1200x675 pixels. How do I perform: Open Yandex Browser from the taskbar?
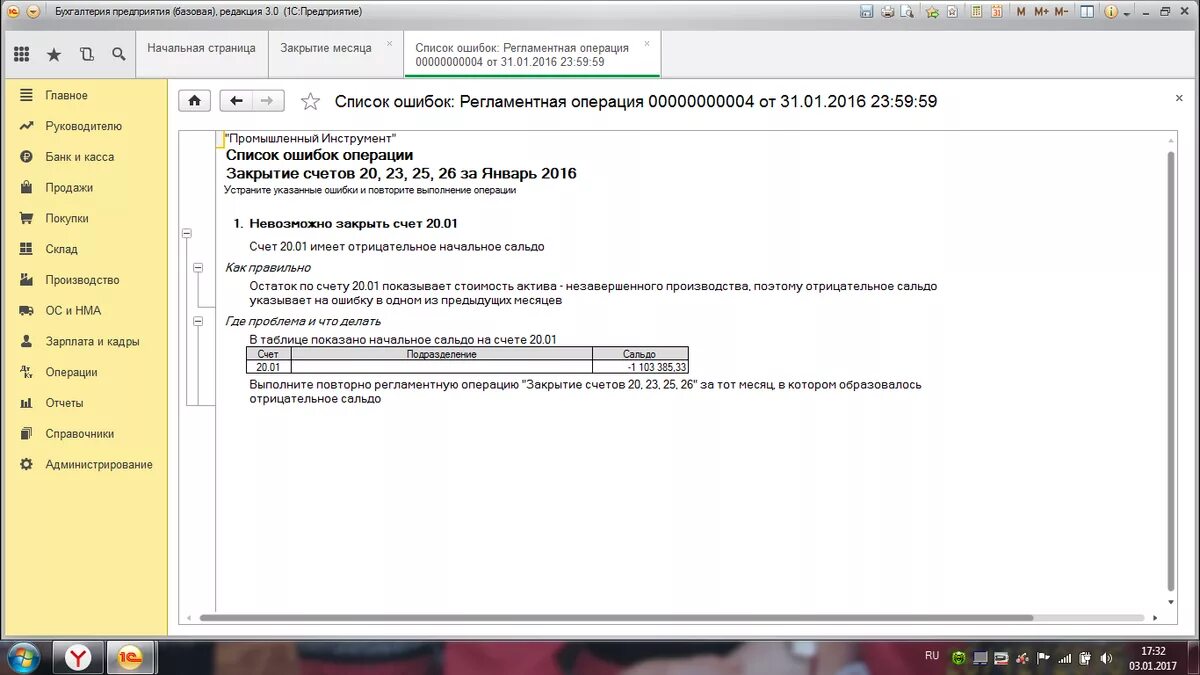[x=78, y=657]
